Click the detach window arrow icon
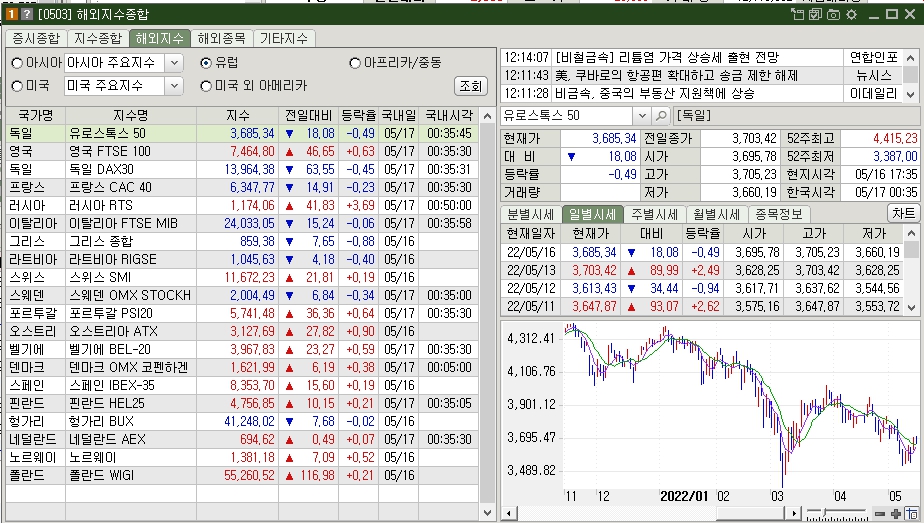The width and height of the screenshot is (924, 523). [797, 14]
